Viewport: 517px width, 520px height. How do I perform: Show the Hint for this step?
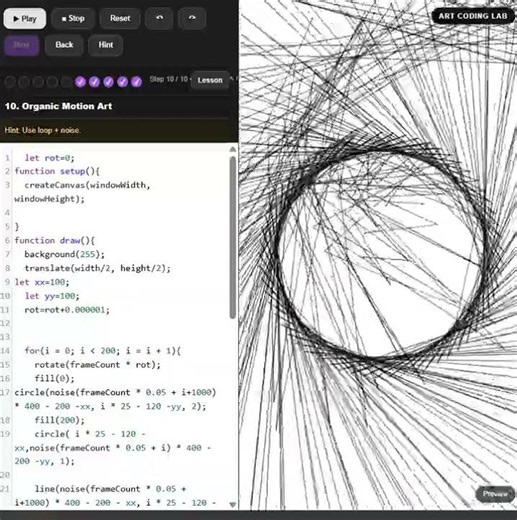point(106,45)
